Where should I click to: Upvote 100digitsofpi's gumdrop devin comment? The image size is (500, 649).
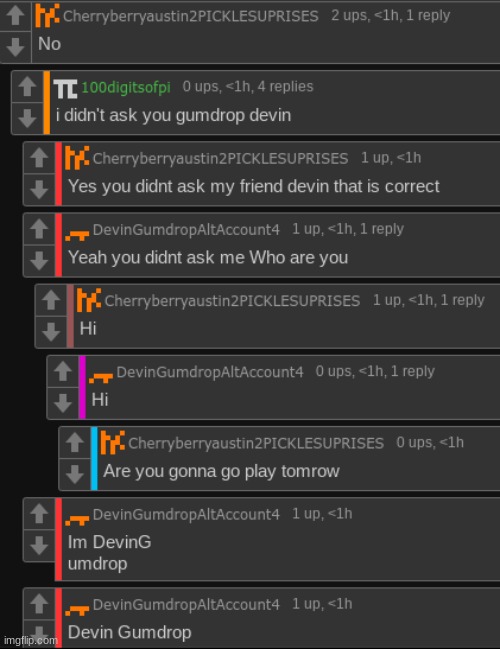pyautogui.click(x=27, y=87)
